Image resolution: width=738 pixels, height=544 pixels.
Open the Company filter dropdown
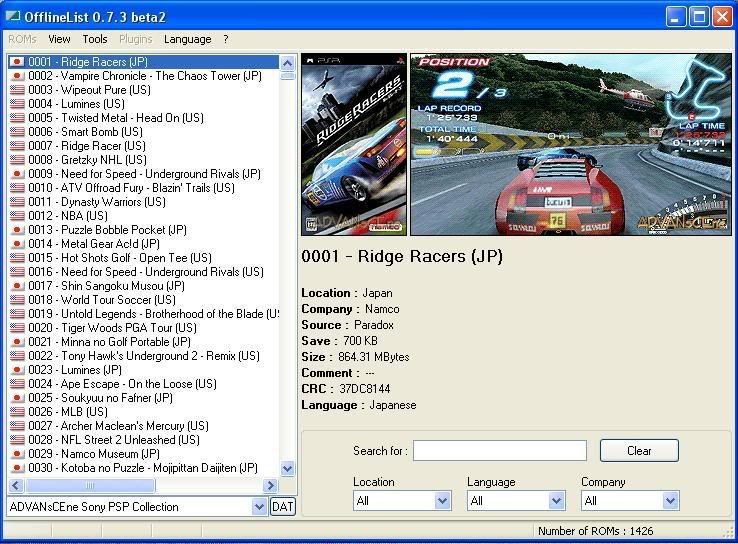[670, 501]
